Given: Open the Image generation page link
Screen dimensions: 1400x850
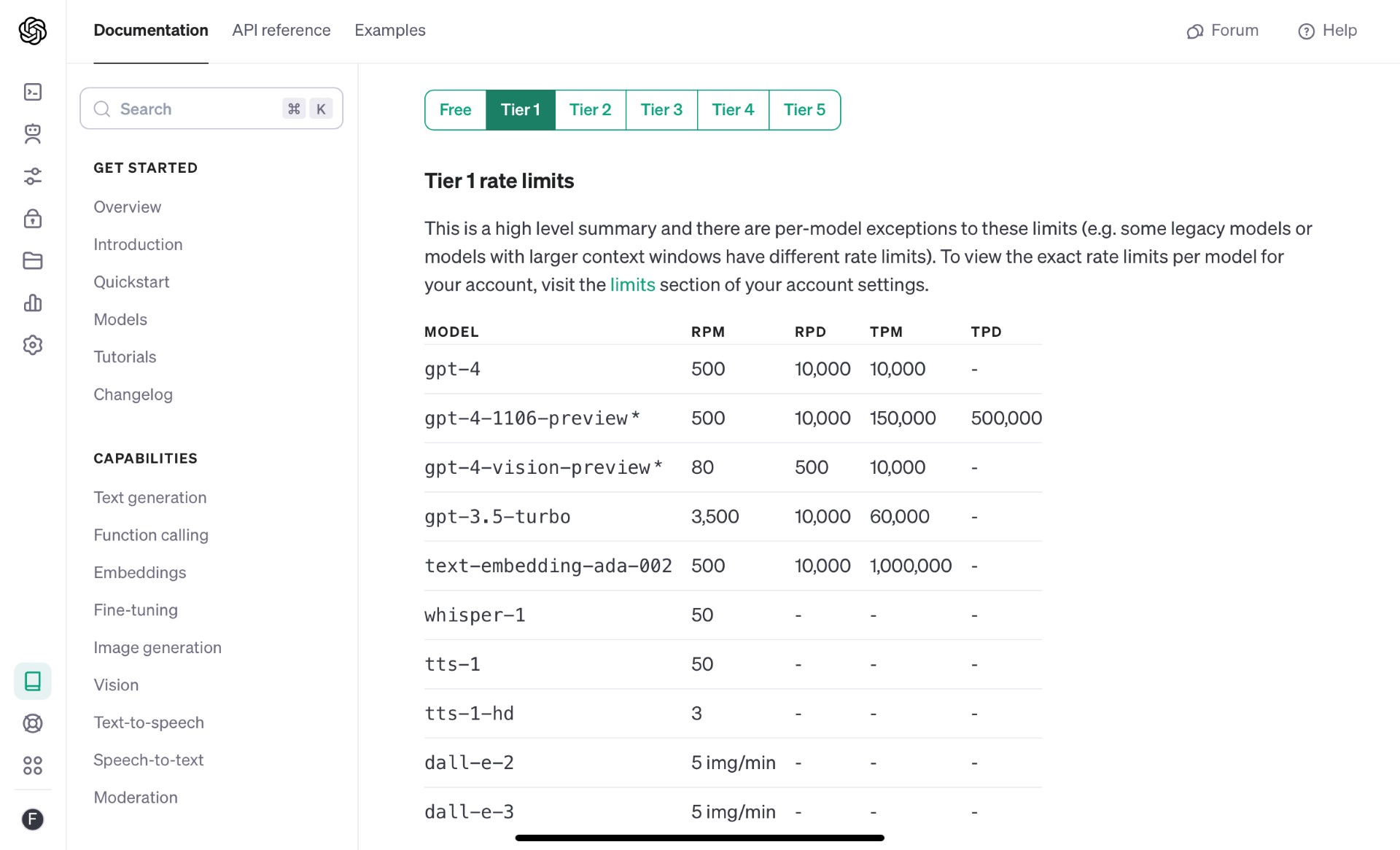Looking at the screenshot, I should [x=157, y=647].
